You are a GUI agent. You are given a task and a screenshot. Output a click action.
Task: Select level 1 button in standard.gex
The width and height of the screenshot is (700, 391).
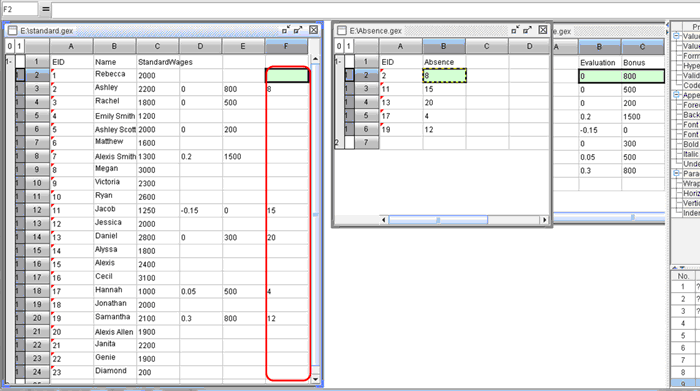(19, 46)
